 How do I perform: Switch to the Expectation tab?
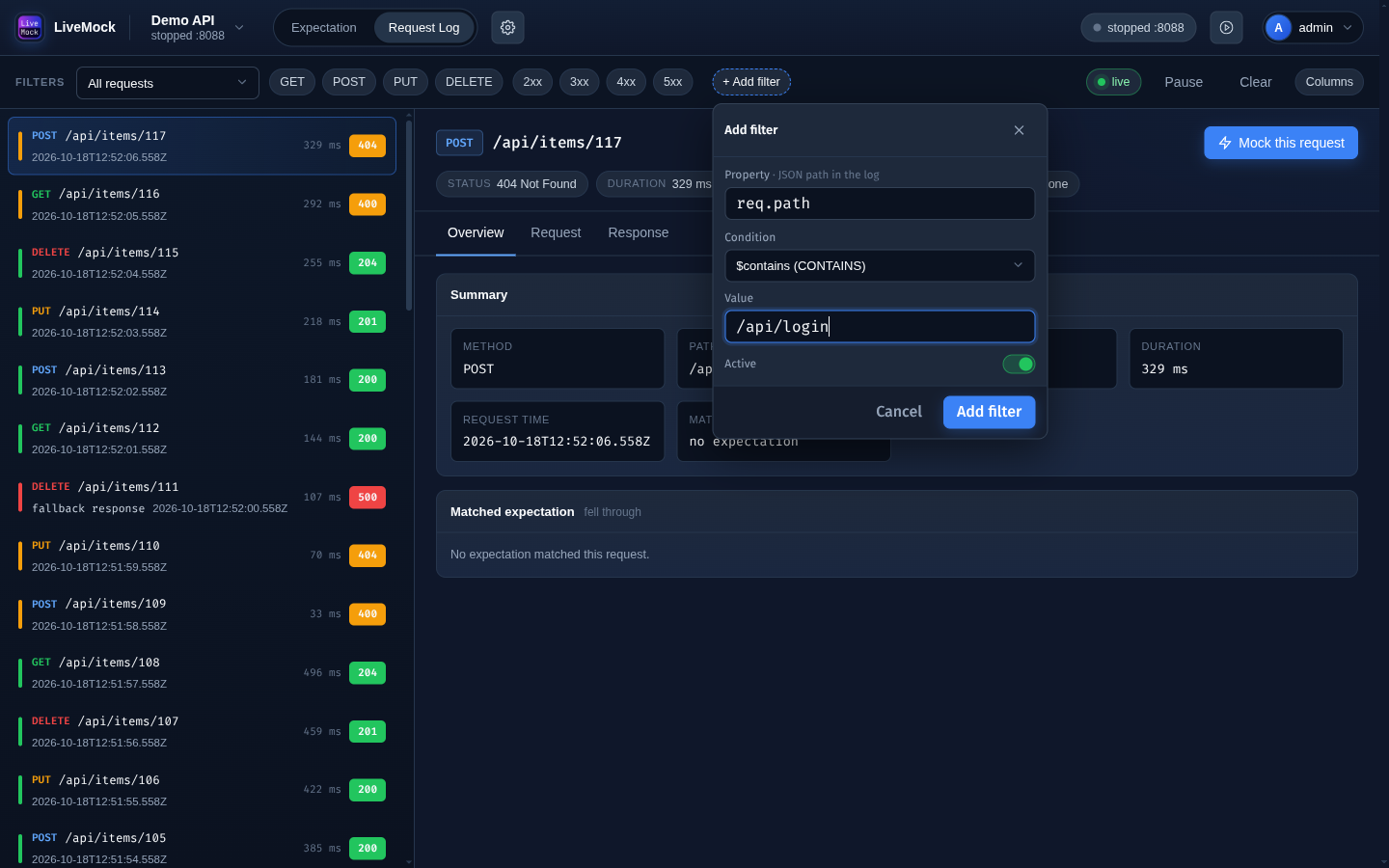point(324,28)
